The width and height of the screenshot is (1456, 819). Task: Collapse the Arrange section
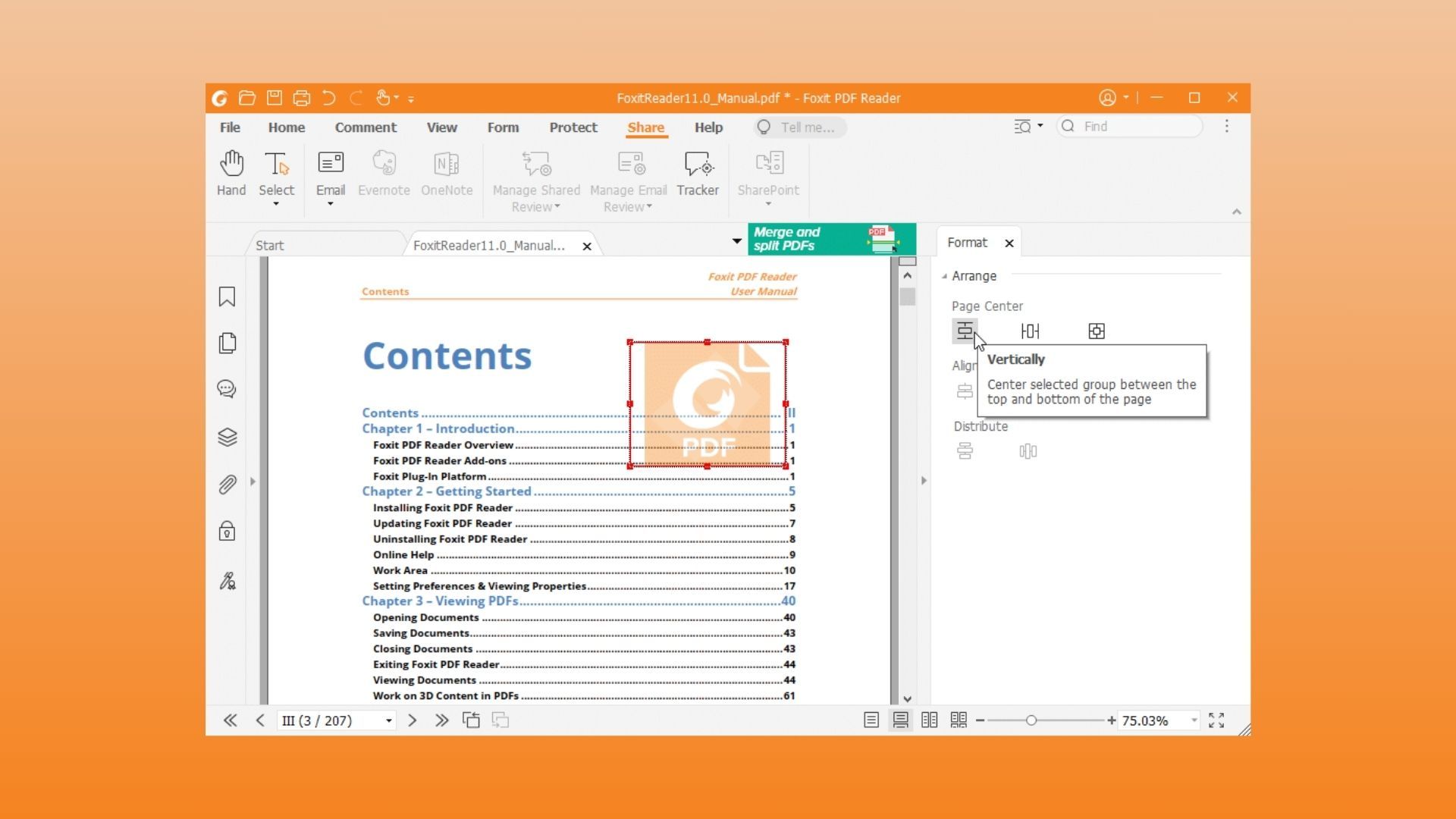tap(945, 276)
